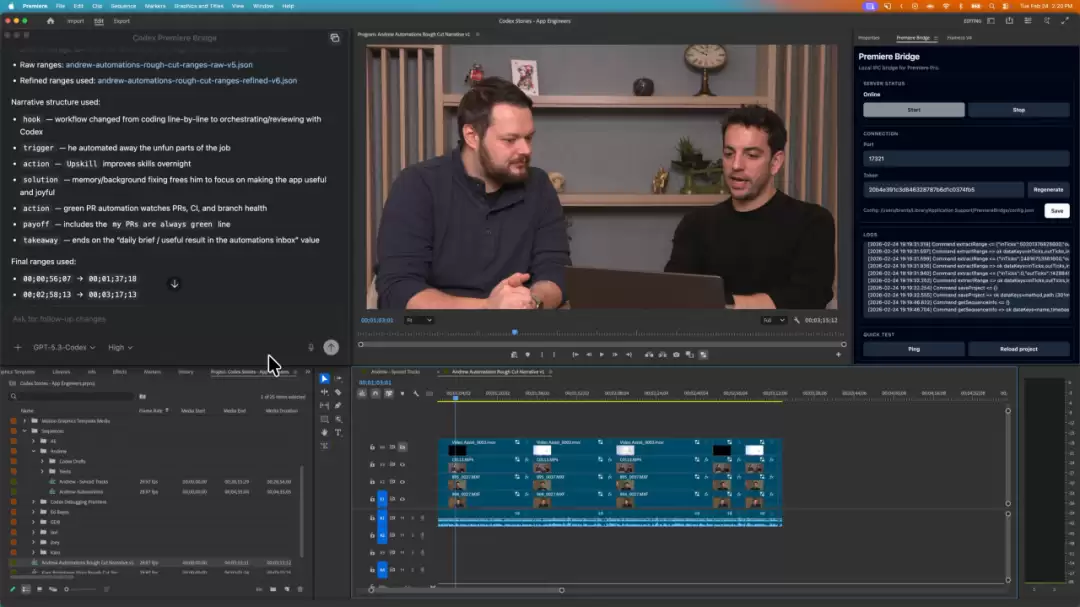
Task: Toggle eye visibility on V2 track
Action: coord(402,482)
